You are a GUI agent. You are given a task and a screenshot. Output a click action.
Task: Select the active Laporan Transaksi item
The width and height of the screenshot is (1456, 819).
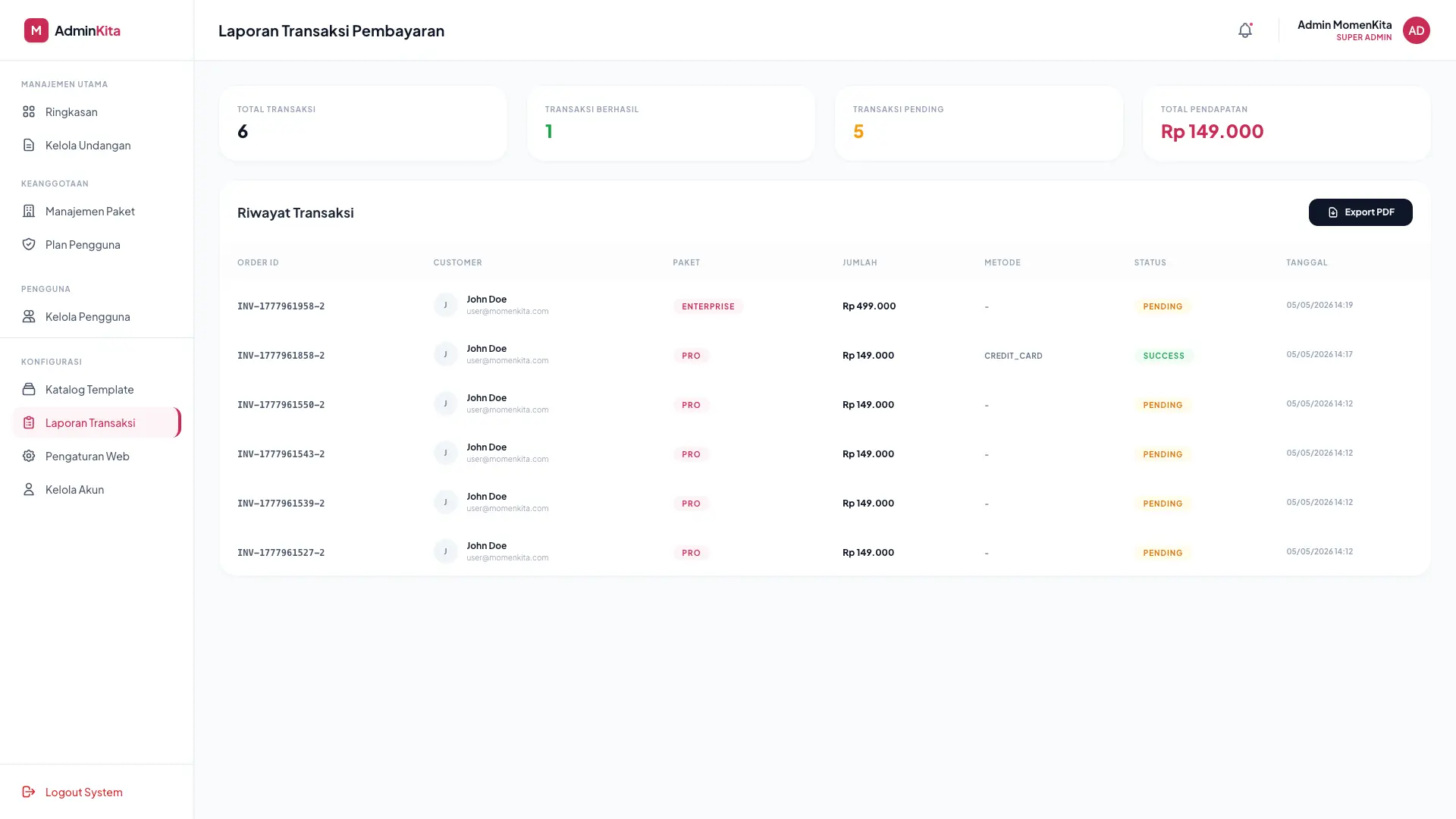tap(96, 422)
